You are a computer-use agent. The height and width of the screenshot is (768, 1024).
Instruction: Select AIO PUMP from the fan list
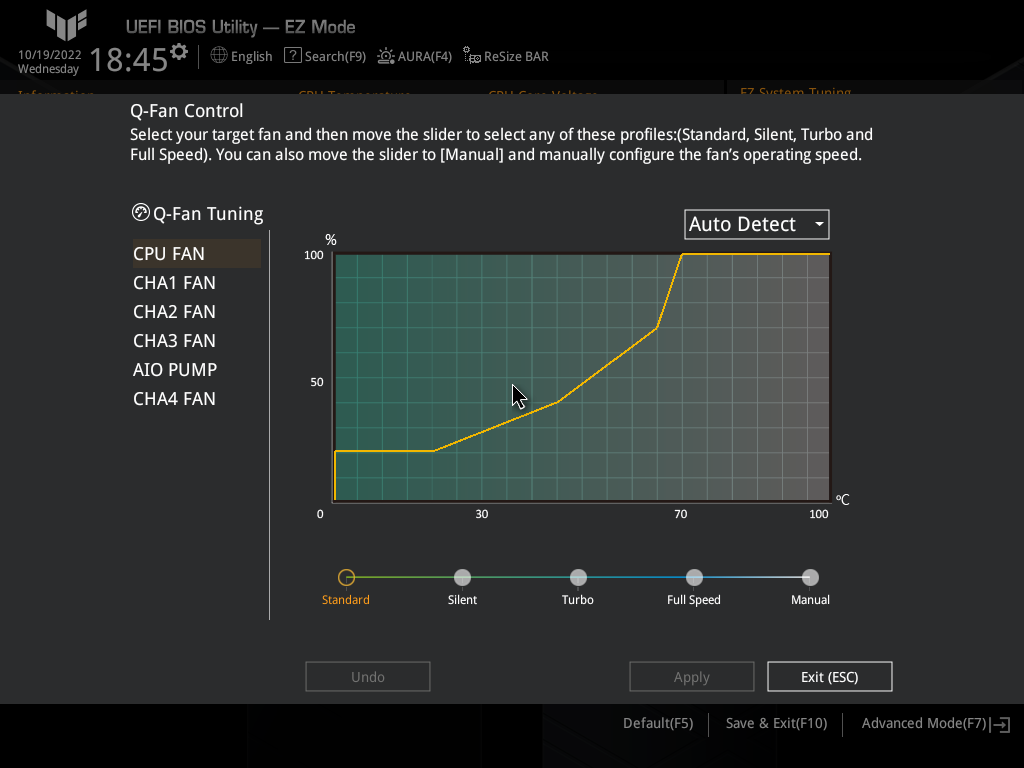(x=175, y=369)
